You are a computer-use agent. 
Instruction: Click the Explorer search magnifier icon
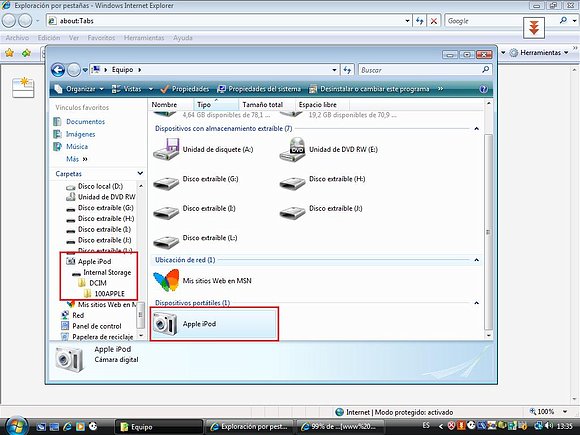point(485,69)
